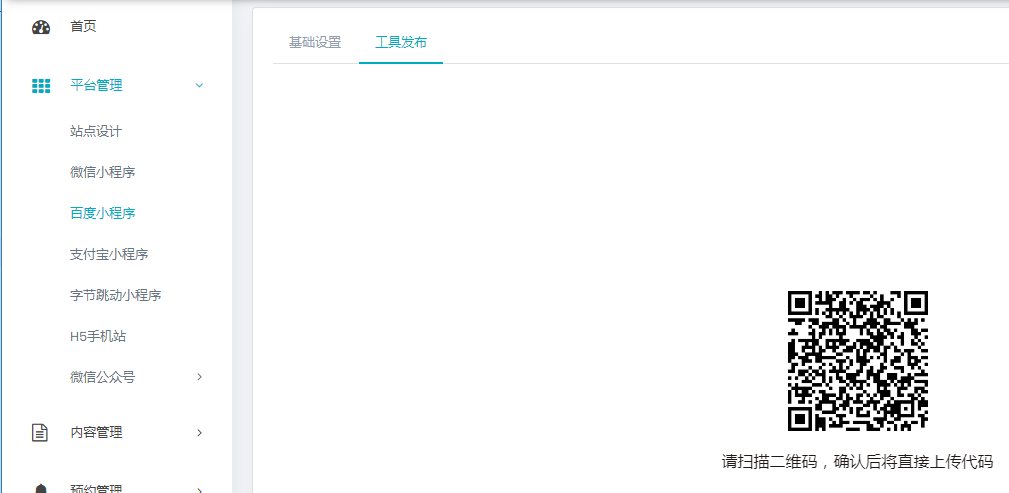Open 站点设计 in the sidebar

tap(96, 131)
